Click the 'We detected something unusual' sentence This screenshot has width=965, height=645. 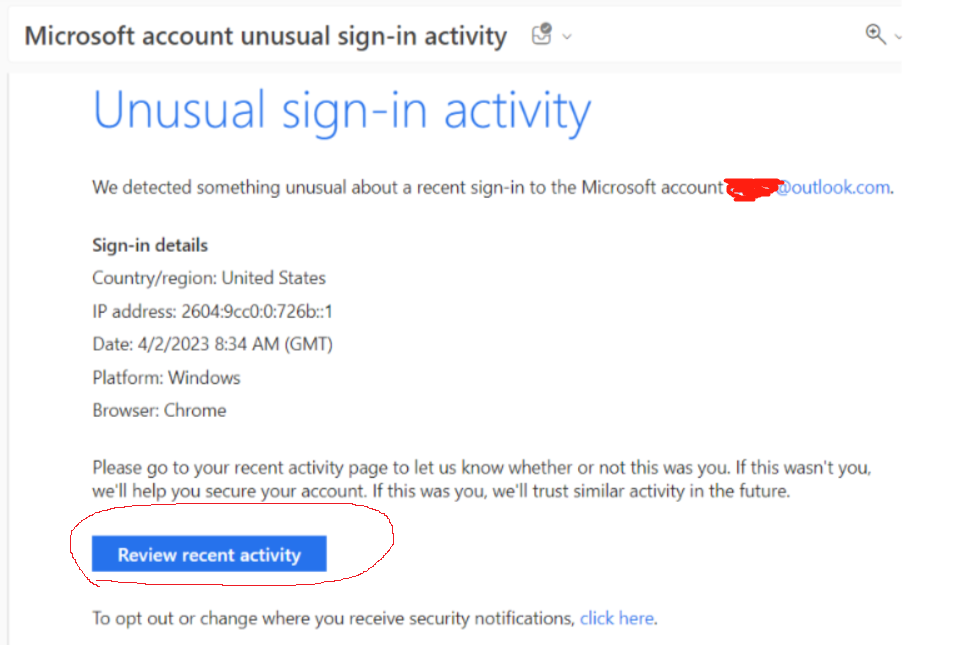coord(400,187)
